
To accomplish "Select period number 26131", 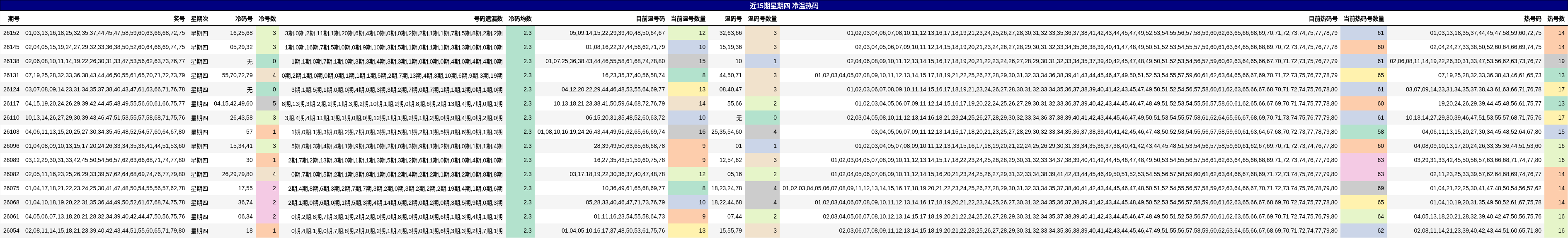I will pyautogui.click(x=11, y=76).
